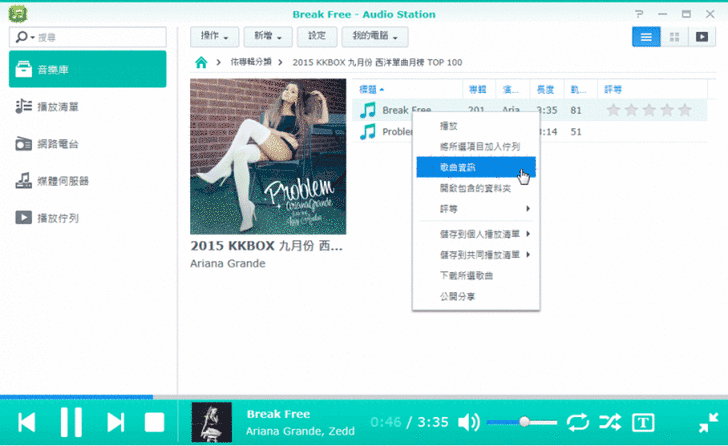Switch to list view

[x=646, y=37]
